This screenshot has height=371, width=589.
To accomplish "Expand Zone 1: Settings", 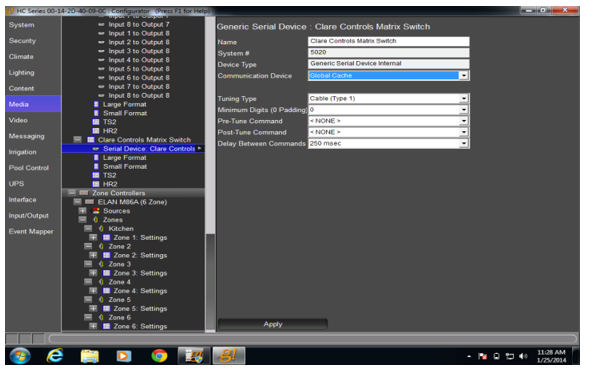I will 93,238.
